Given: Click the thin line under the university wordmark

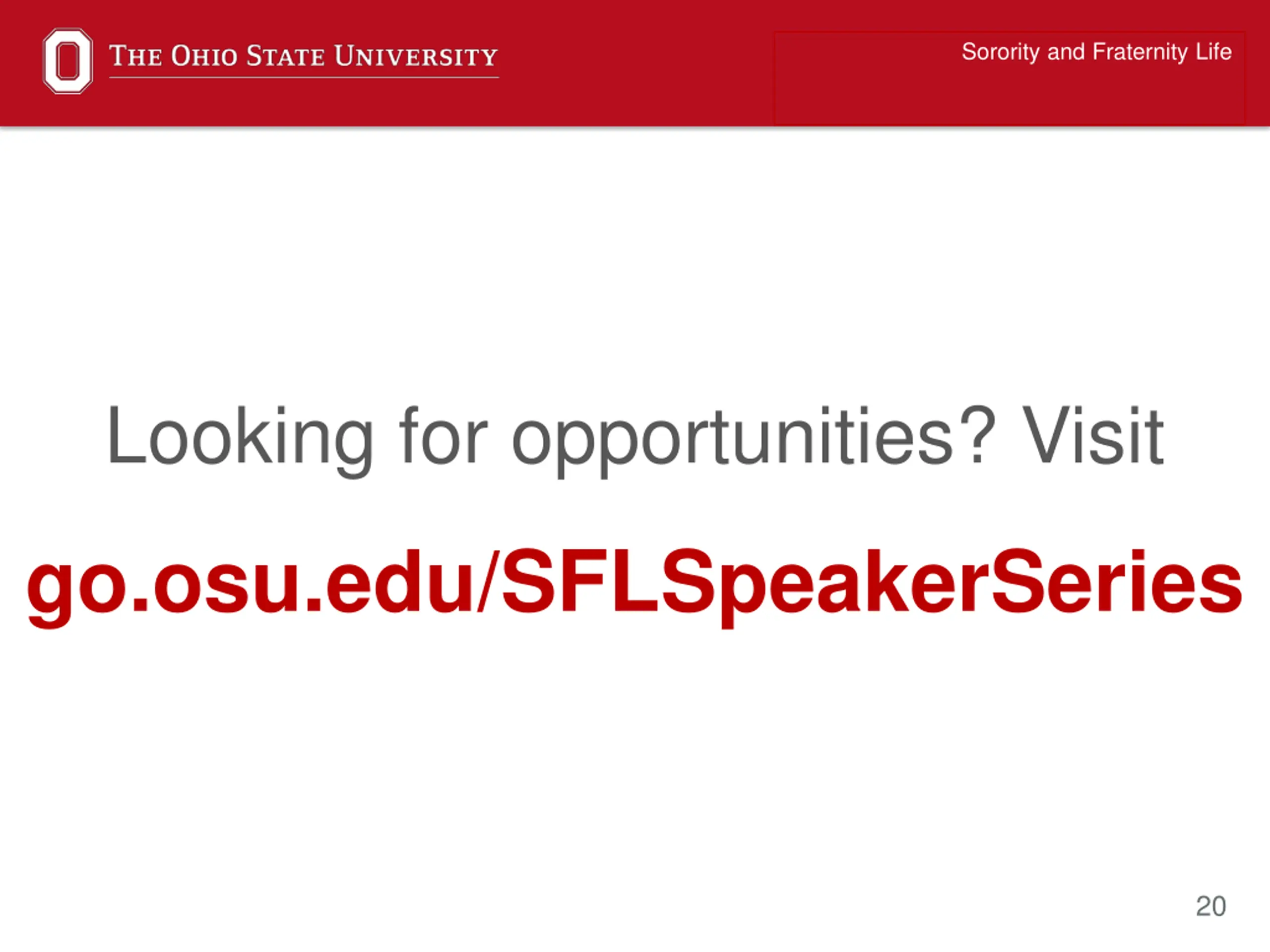Looking at the screenshot, I should coord(304,77).
